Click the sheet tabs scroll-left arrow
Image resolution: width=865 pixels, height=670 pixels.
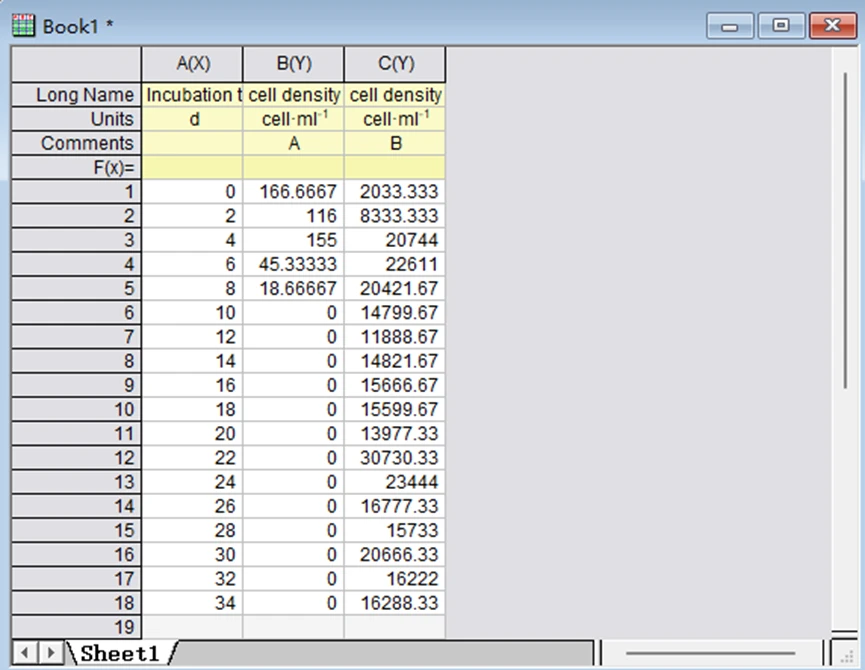[24, 653]
